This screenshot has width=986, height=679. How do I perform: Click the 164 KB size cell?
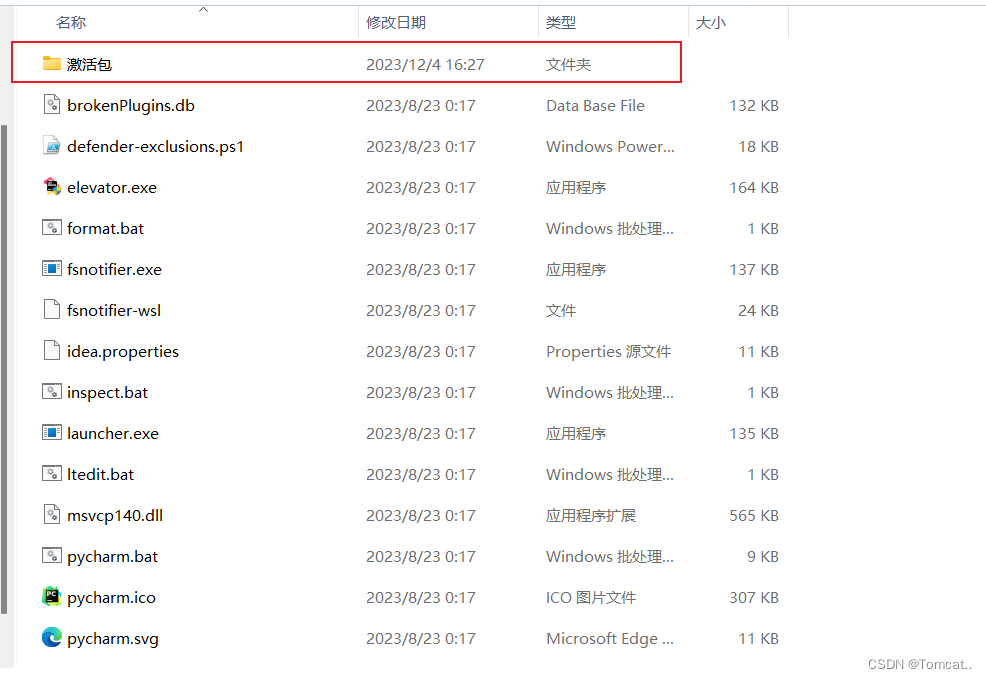coord(754,187)
